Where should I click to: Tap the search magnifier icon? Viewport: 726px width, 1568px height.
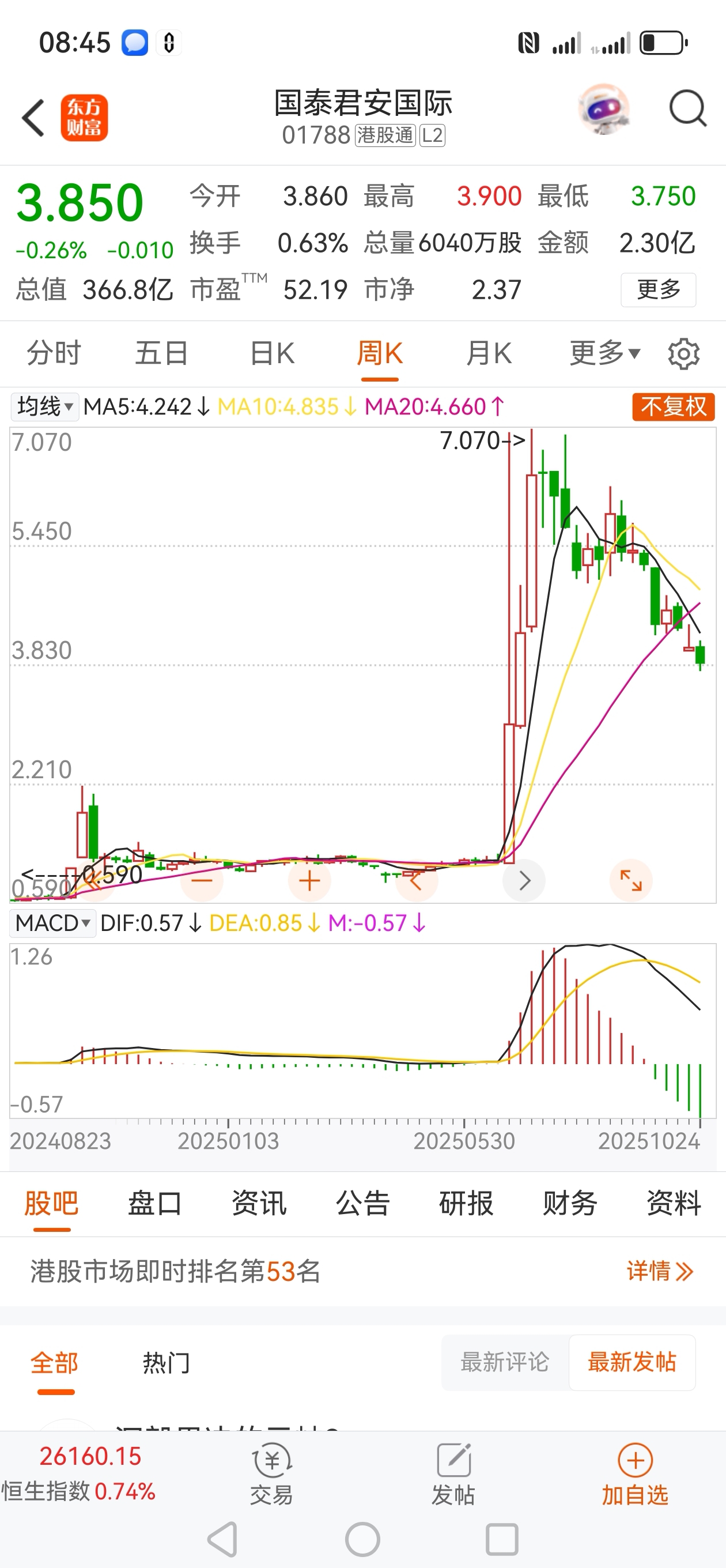687,109
